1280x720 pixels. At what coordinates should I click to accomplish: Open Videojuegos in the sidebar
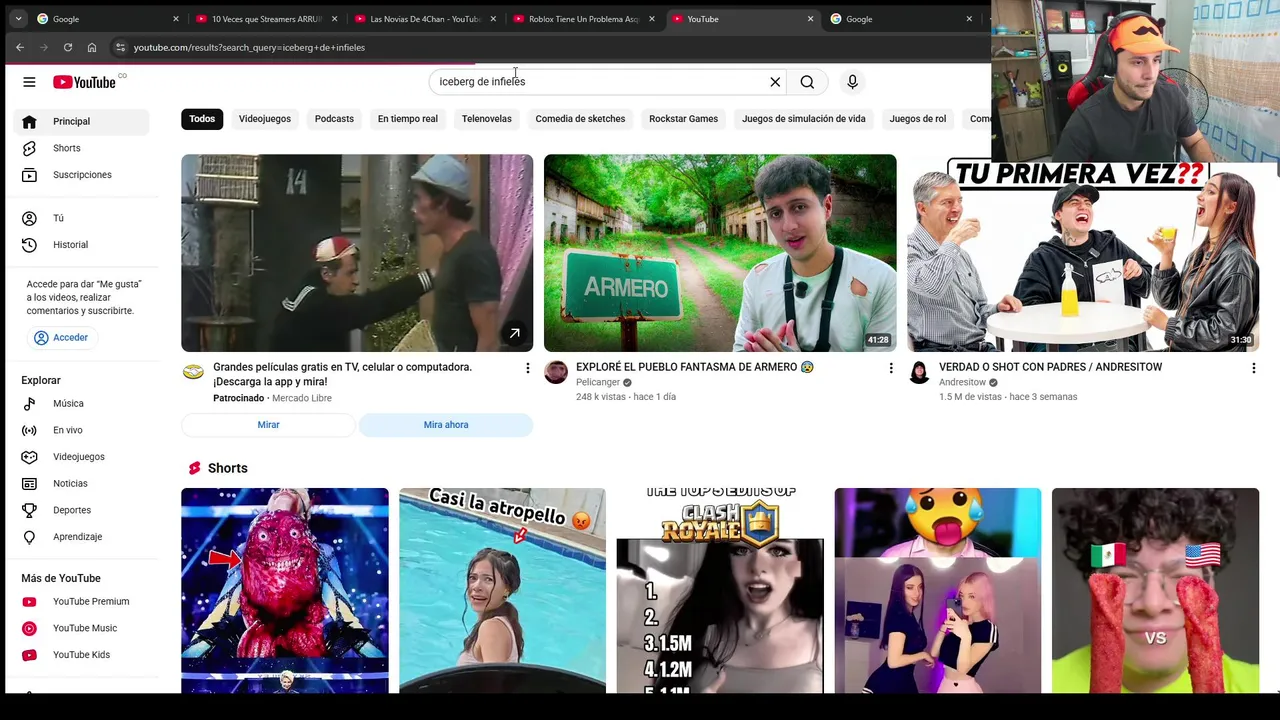(82, 457)
